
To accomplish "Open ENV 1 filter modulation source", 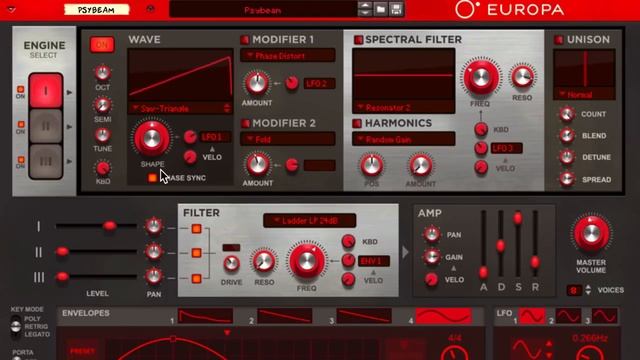I will click(x=373, y=261).
